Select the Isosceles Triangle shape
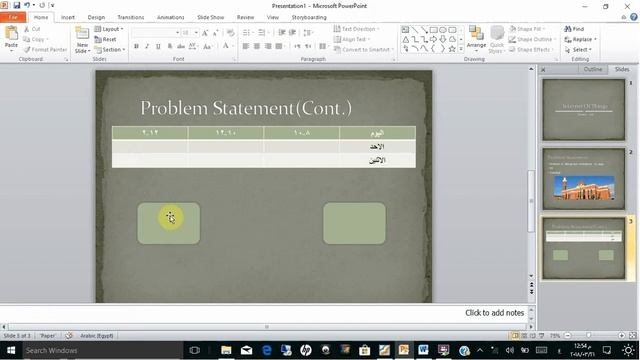 click(405, 39)
